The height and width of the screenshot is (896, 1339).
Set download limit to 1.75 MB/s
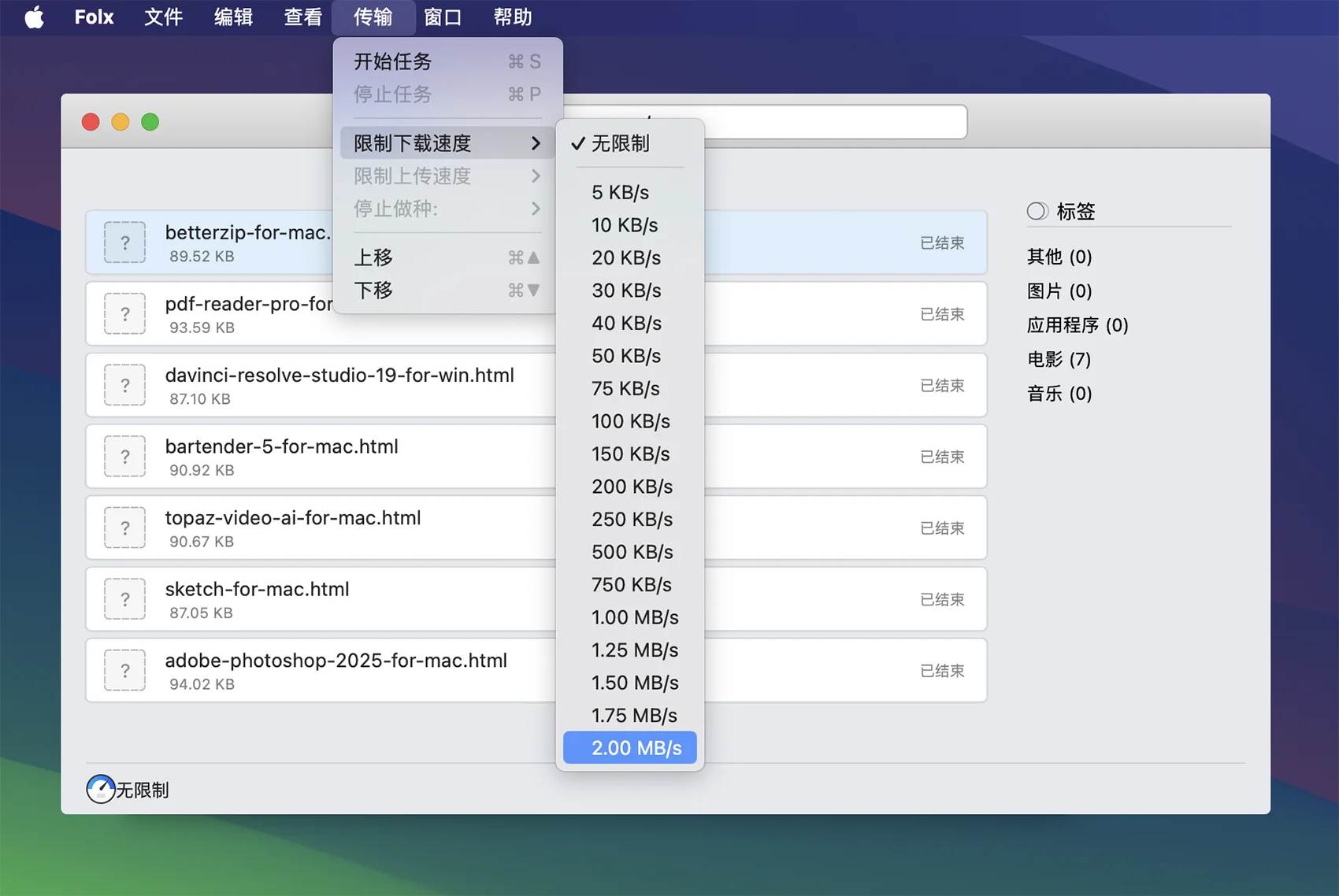630,715
